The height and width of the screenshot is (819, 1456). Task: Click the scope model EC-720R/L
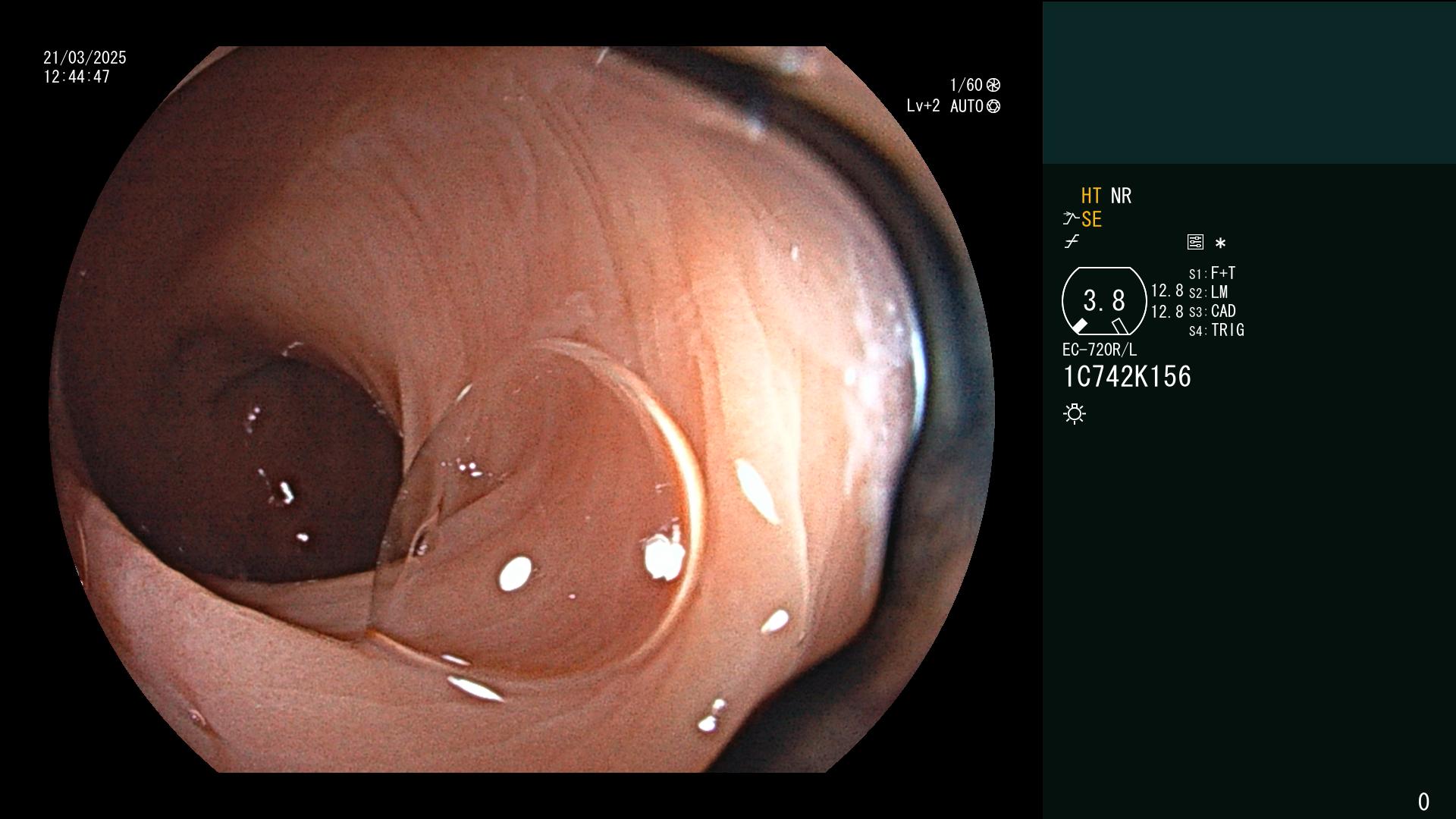(x=1100, y=350)
